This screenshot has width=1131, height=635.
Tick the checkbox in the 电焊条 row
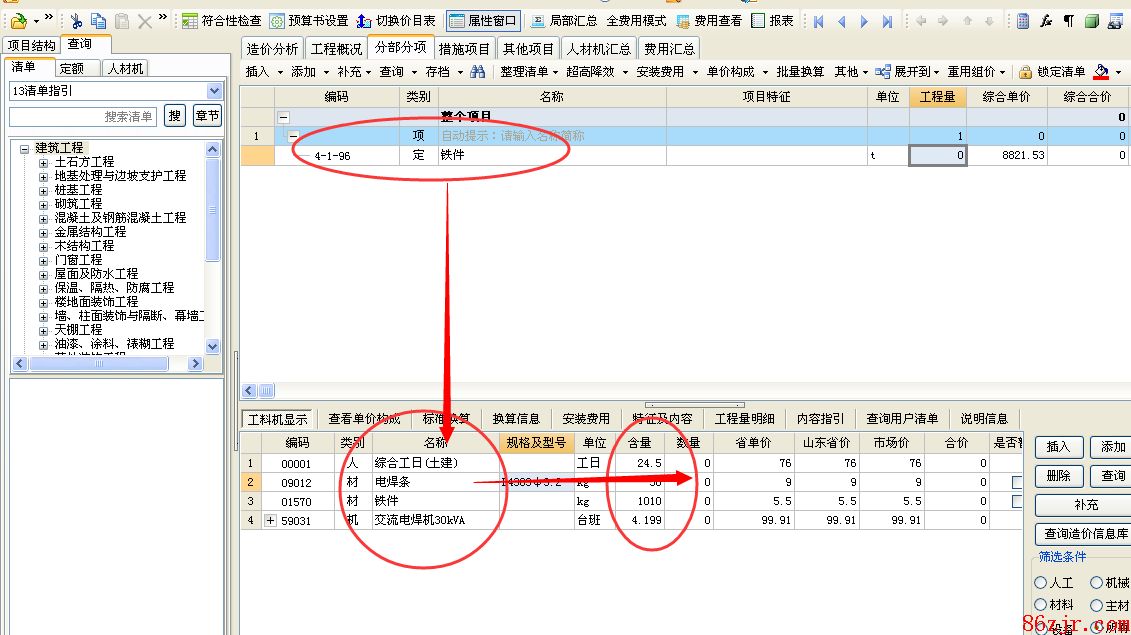pyautogui.click(x=1018, y=482)
